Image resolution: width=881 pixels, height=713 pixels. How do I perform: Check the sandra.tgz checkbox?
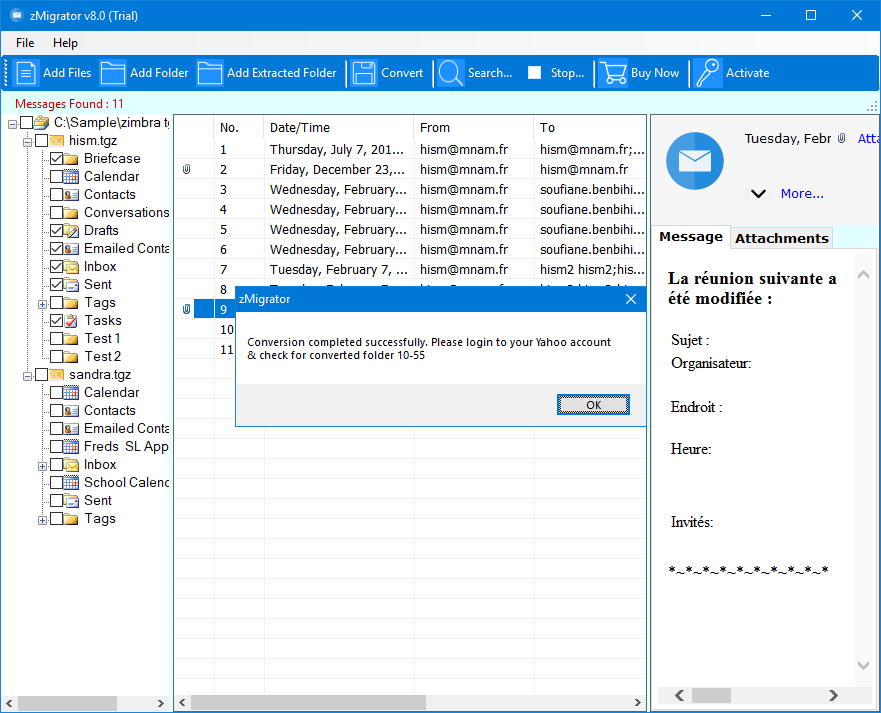click(x=42, y=375)
